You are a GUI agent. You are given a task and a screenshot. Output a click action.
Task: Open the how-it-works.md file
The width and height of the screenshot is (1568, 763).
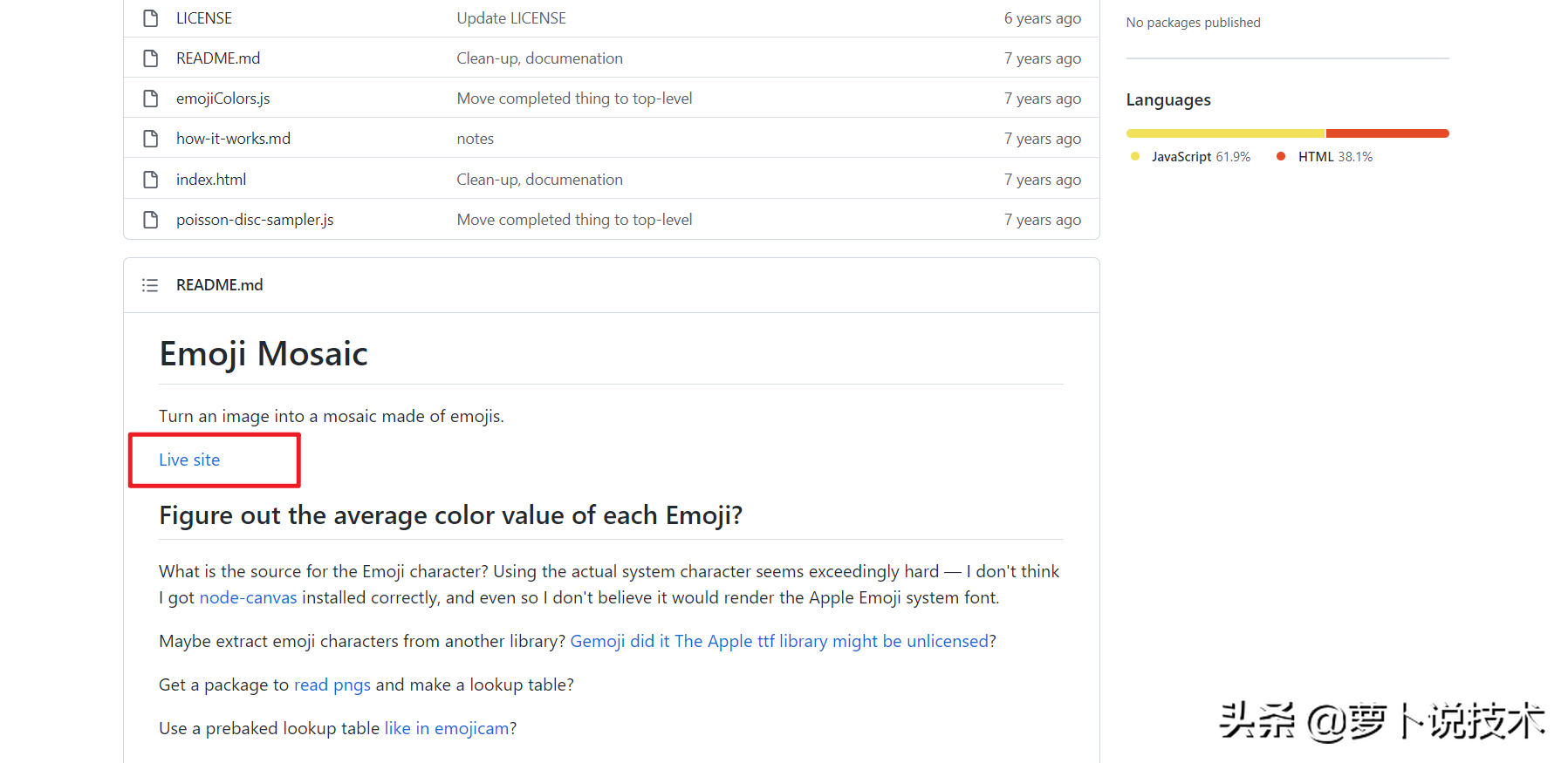233,139
